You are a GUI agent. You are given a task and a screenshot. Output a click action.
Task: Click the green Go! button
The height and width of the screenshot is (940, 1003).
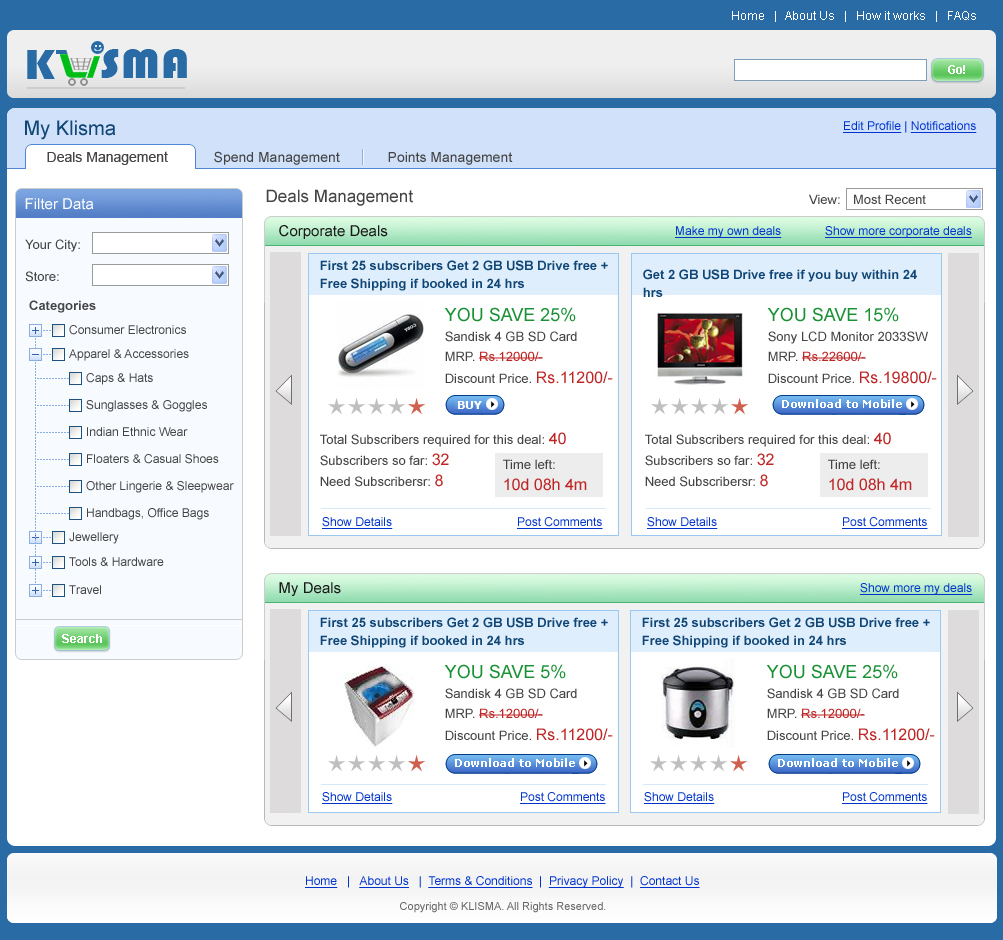pyautogui.click(x=957, y=70)
